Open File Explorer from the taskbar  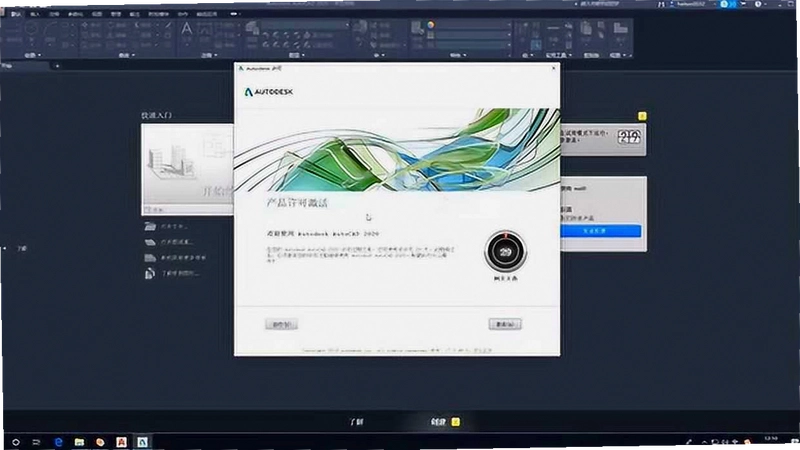79,442
